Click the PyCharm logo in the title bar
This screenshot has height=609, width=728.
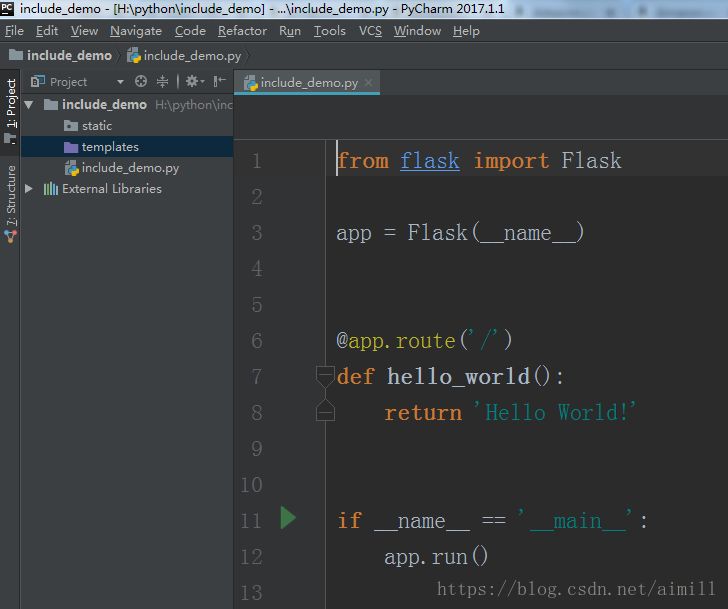click(x=9, y=9)
